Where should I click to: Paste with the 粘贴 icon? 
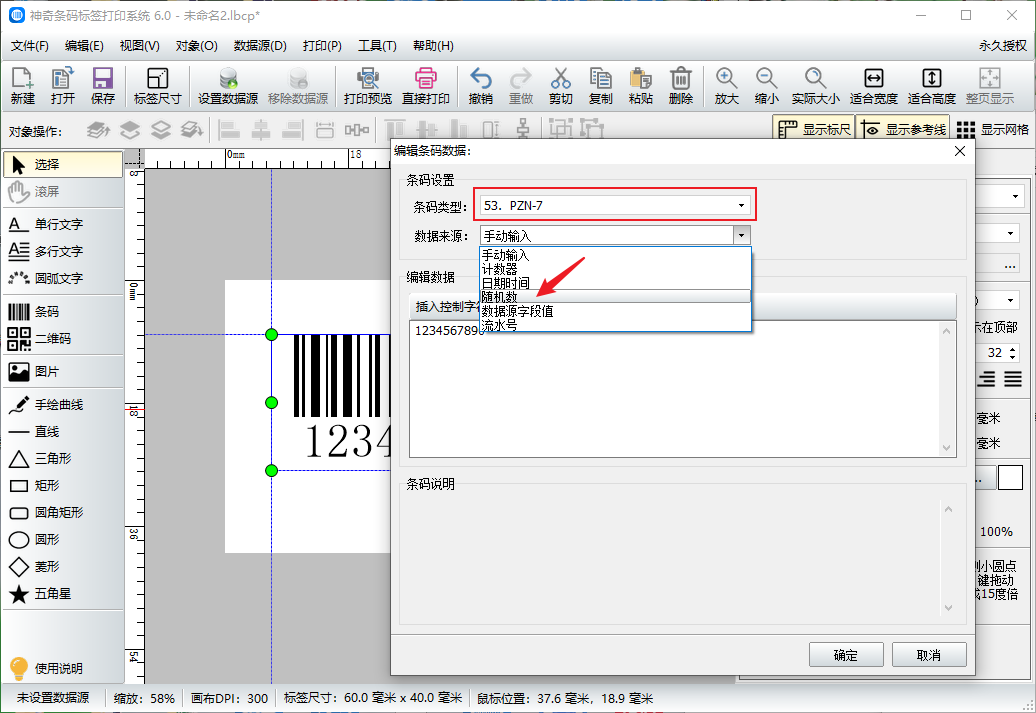click(x=640, y=86)
